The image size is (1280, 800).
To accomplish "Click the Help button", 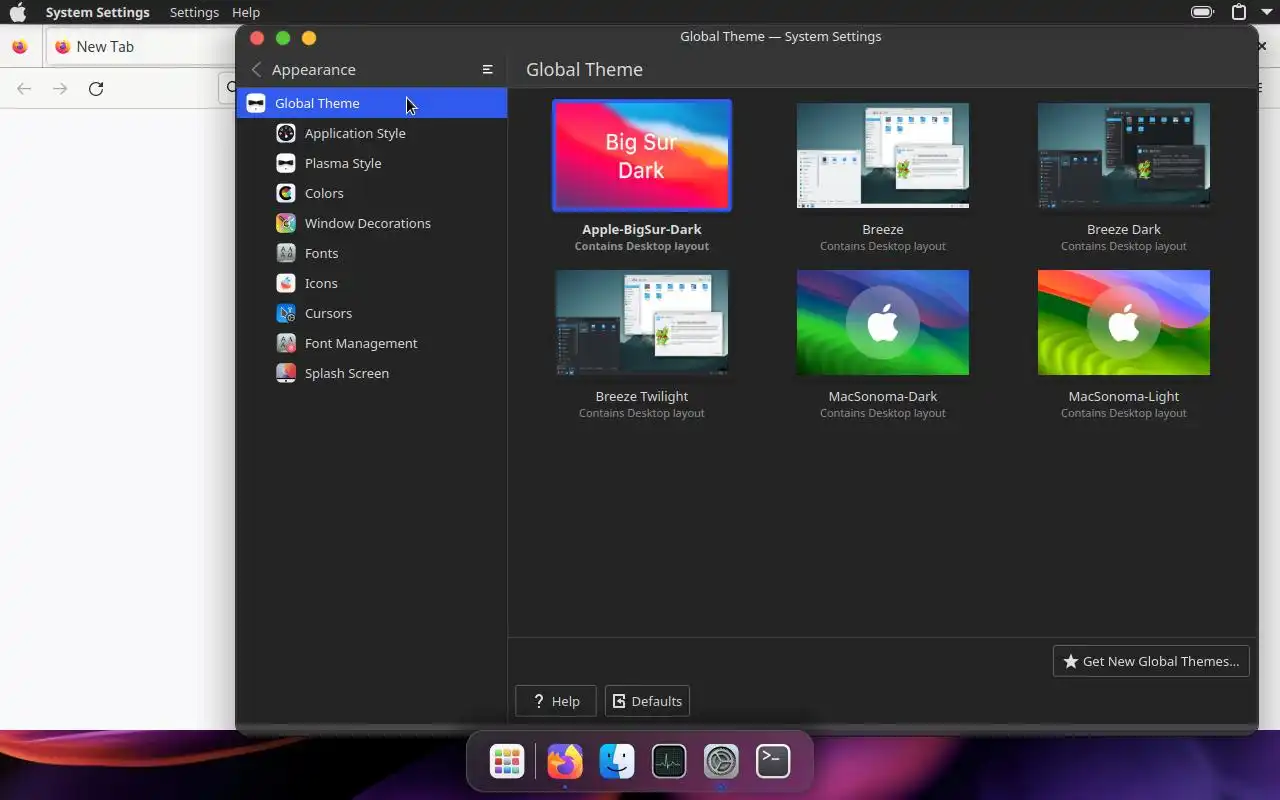I will 555,701.
